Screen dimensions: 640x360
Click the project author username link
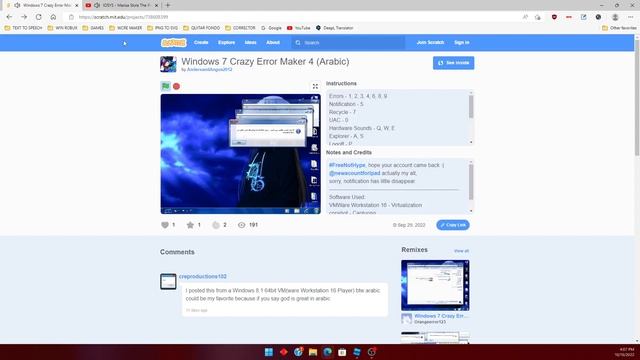(x=209, y=69)
